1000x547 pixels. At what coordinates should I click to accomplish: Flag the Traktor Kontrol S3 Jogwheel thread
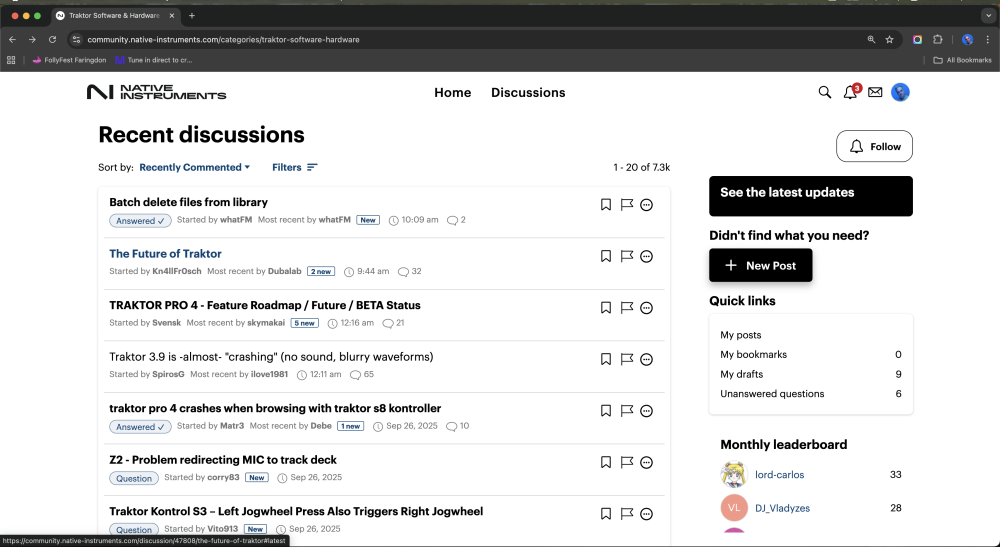click(626, 514)
